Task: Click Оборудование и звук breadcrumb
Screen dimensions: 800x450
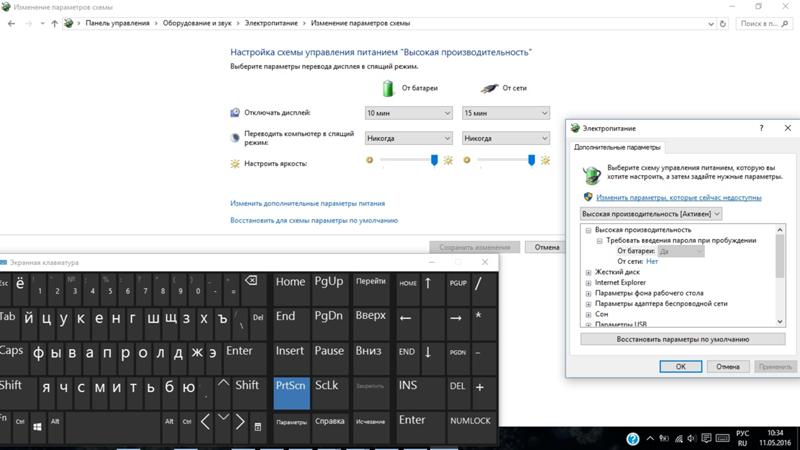Action: click(x=197, y=23)
